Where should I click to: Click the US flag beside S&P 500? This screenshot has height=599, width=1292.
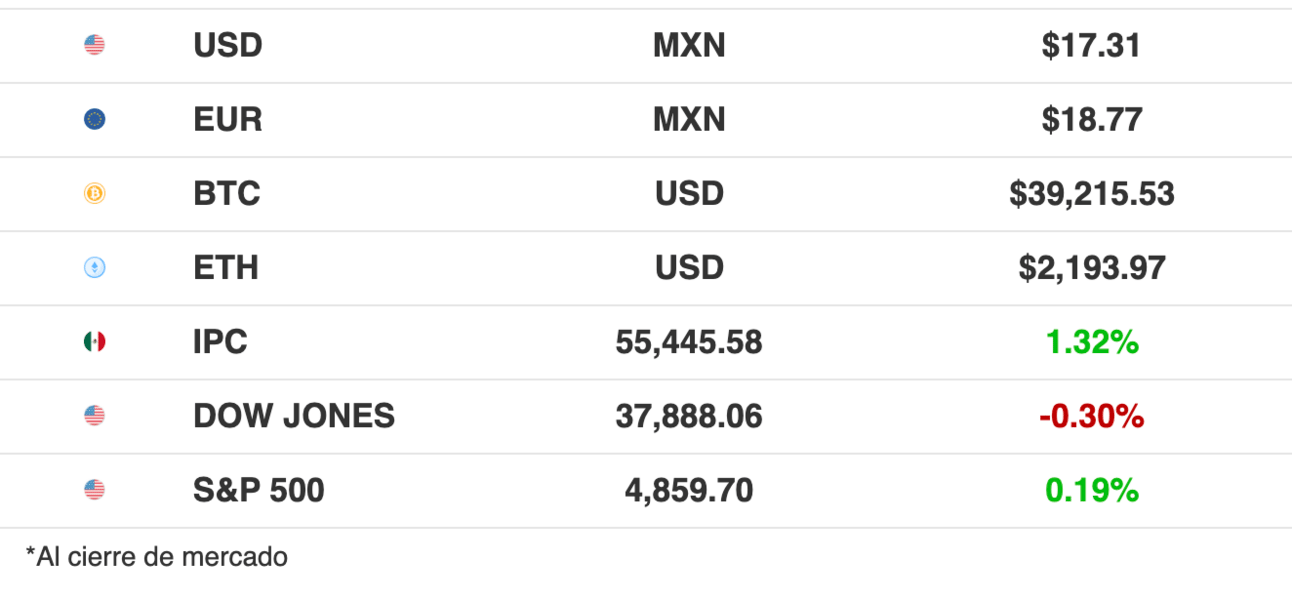(x=94, y=490)
